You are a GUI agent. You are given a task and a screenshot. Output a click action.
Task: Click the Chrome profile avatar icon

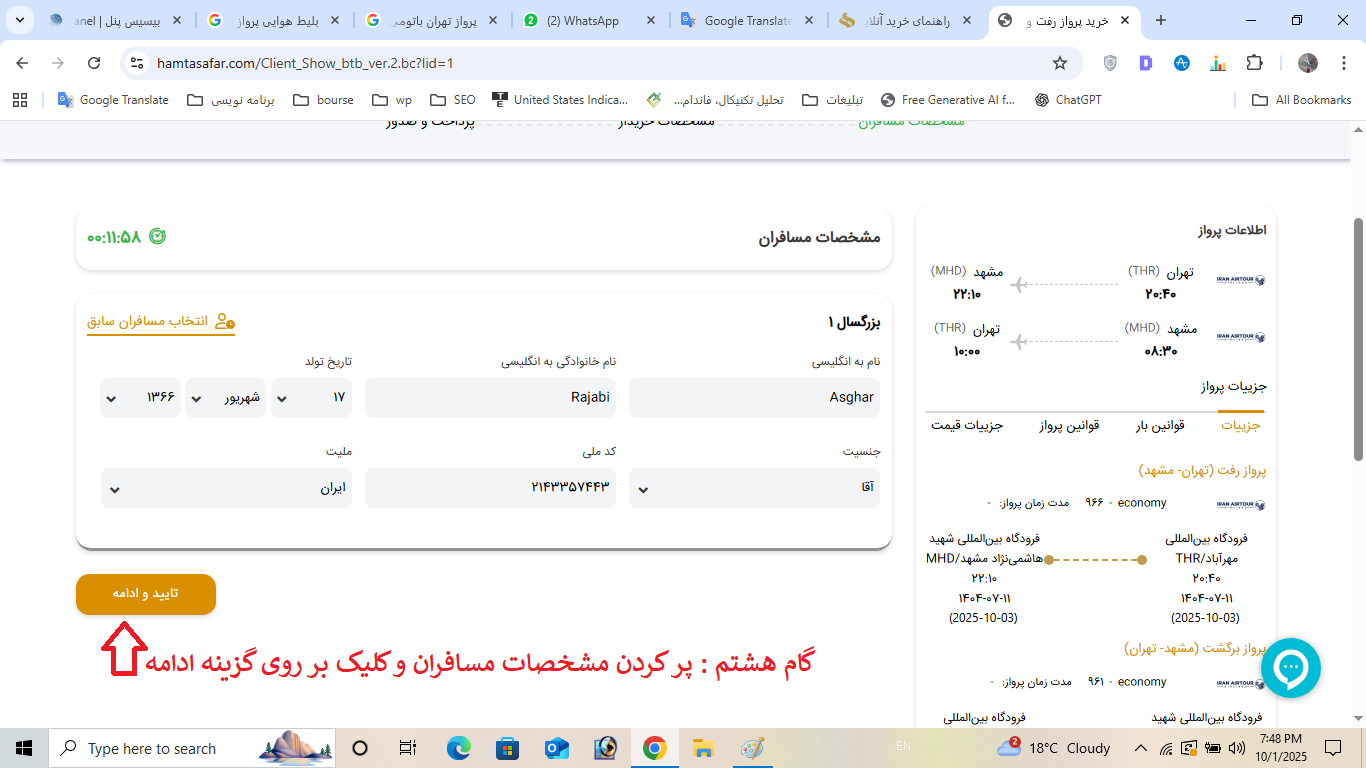pyautogui.click(x=1308, y=63)
